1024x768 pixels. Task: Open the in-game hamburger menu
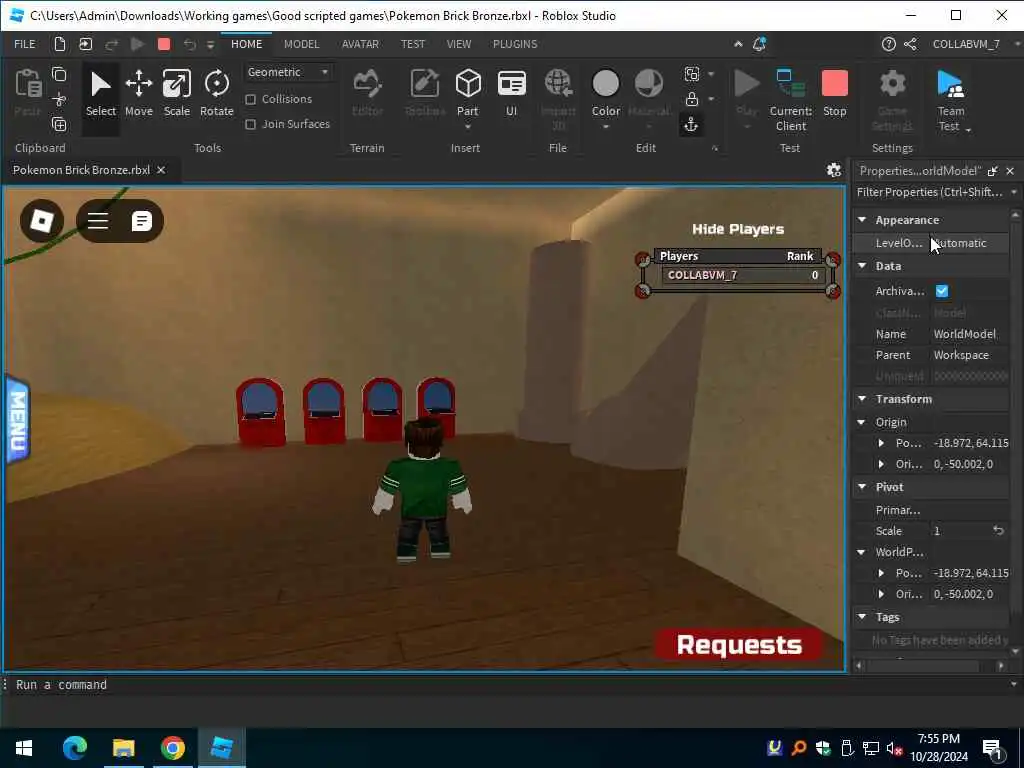pos(98,221)
